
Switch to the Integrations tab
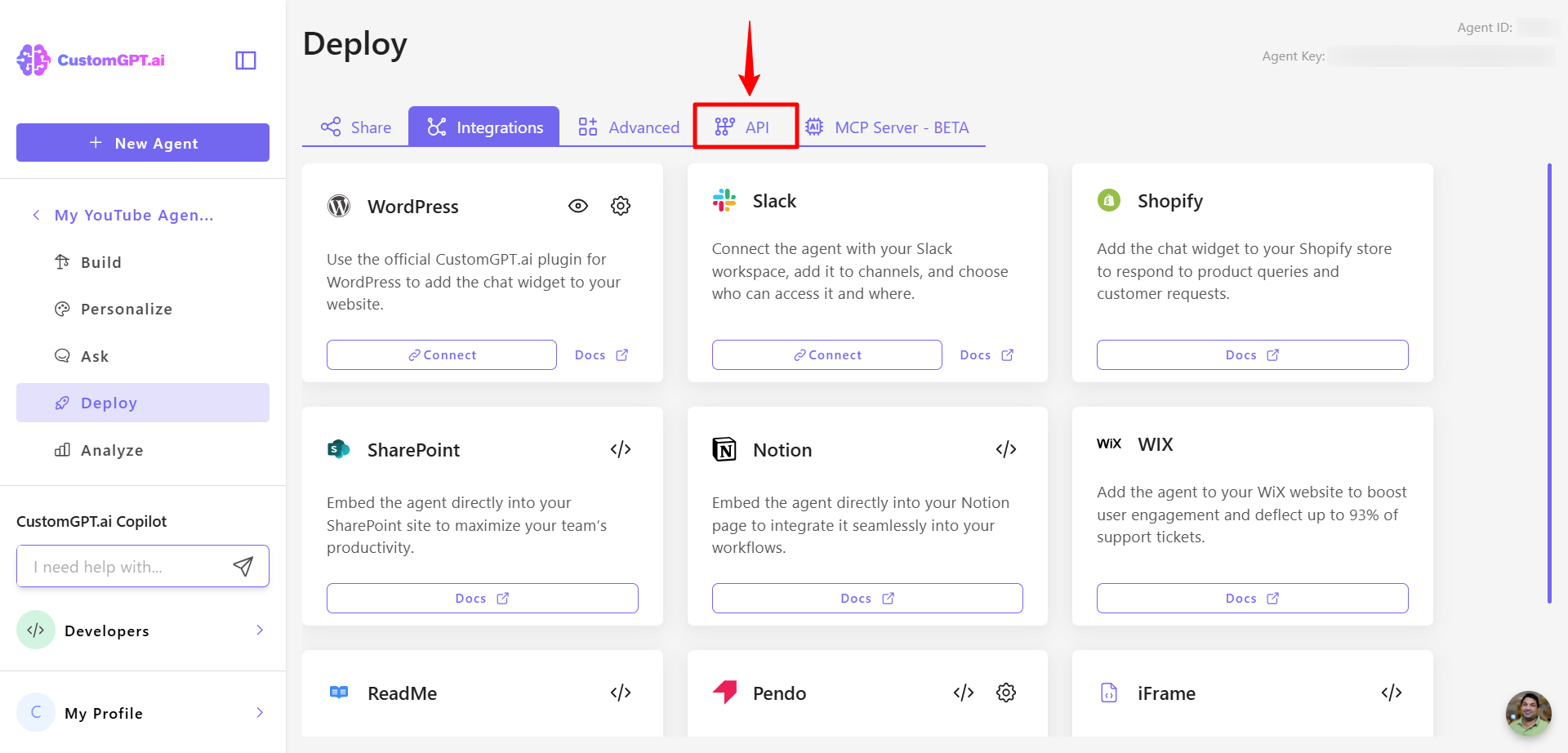pyautogui.click(x=484, y=127)
